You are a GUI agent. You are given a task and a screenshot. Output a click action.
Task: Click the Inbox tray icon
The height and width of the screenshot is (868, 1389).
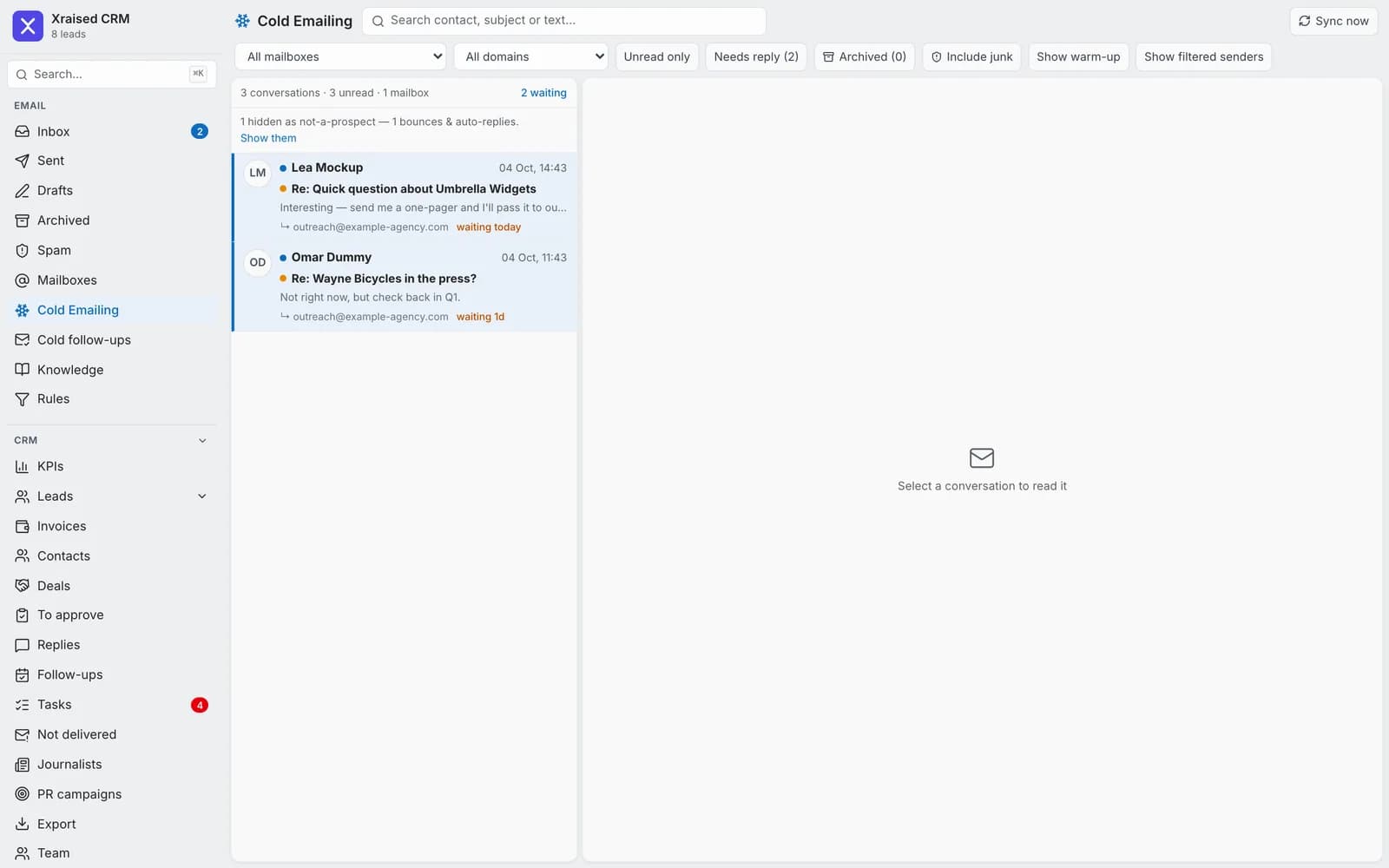tap(23, 132)
